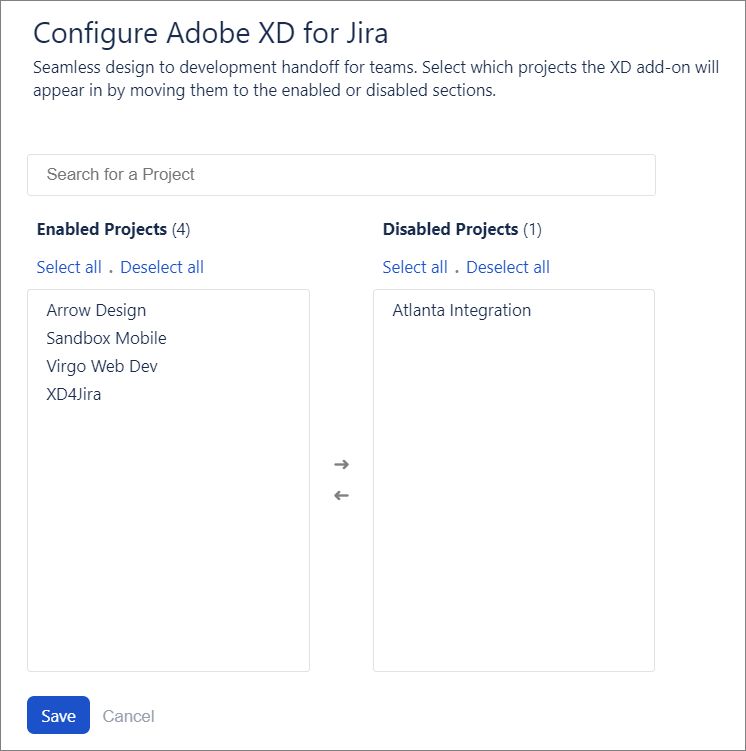Click the Cancel button
Screen dimensions: 746x751
(x=129, y=716)
